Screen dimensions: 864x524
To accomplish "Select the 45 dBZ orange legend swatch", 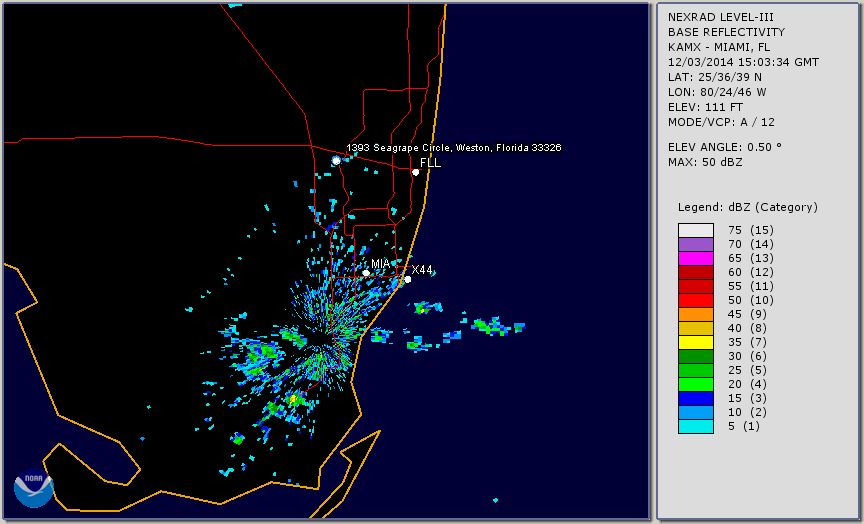I will 696,314.
